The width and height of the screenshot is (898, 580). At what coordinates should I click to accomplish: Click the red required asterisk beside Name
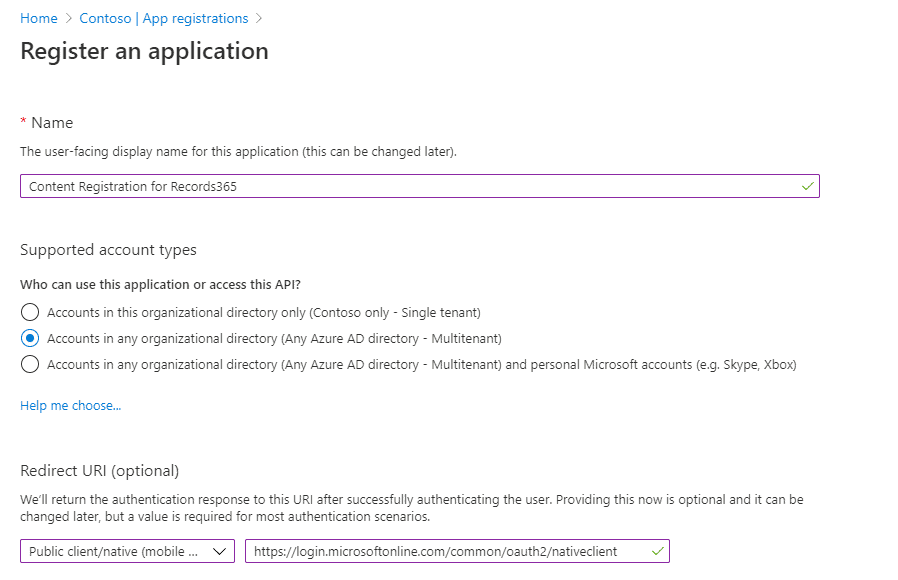click(23, 123)
